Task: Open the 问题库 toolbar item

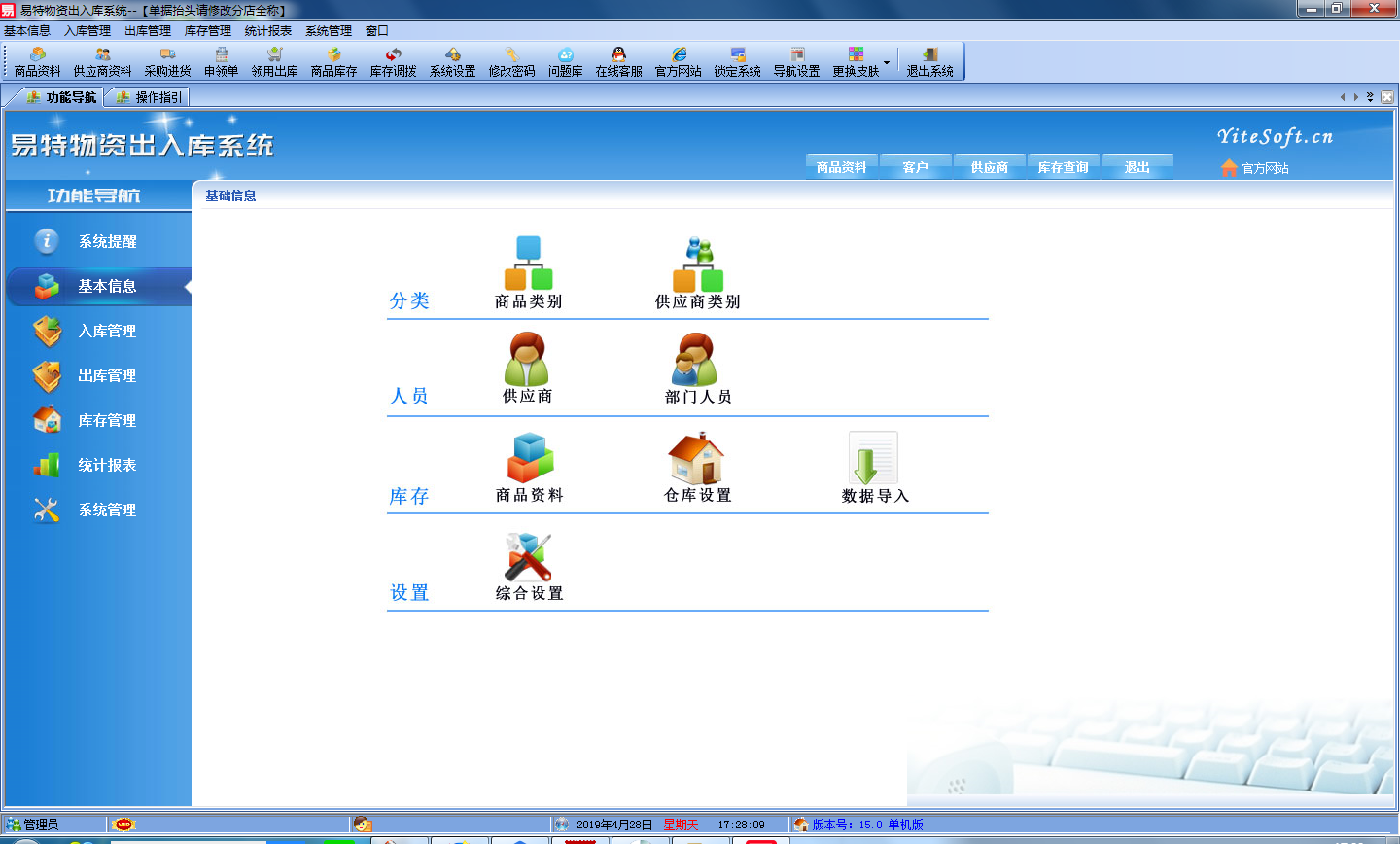Action: (566, 62)
